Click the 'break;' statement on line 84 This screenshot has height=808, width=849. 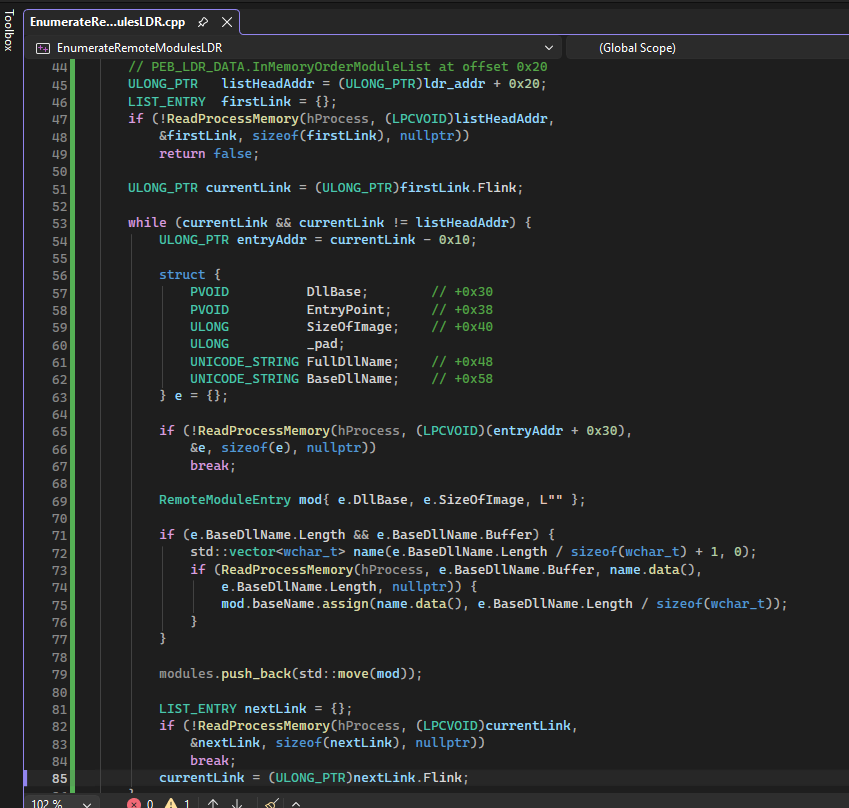tap(213, 760)
